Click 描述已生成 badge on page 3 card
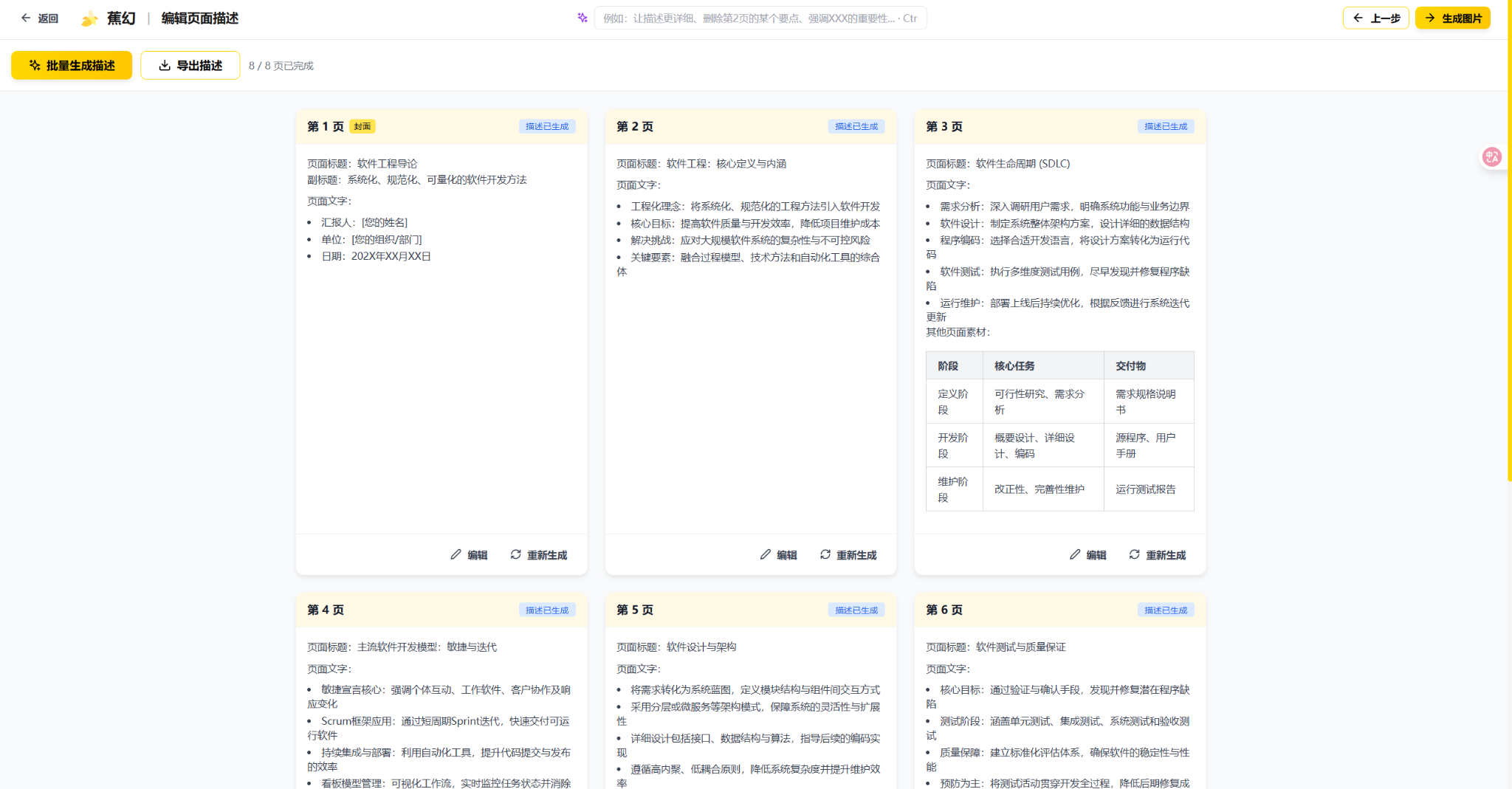The height and width of the screenshot is (789, 1512). coord(1165,126)
